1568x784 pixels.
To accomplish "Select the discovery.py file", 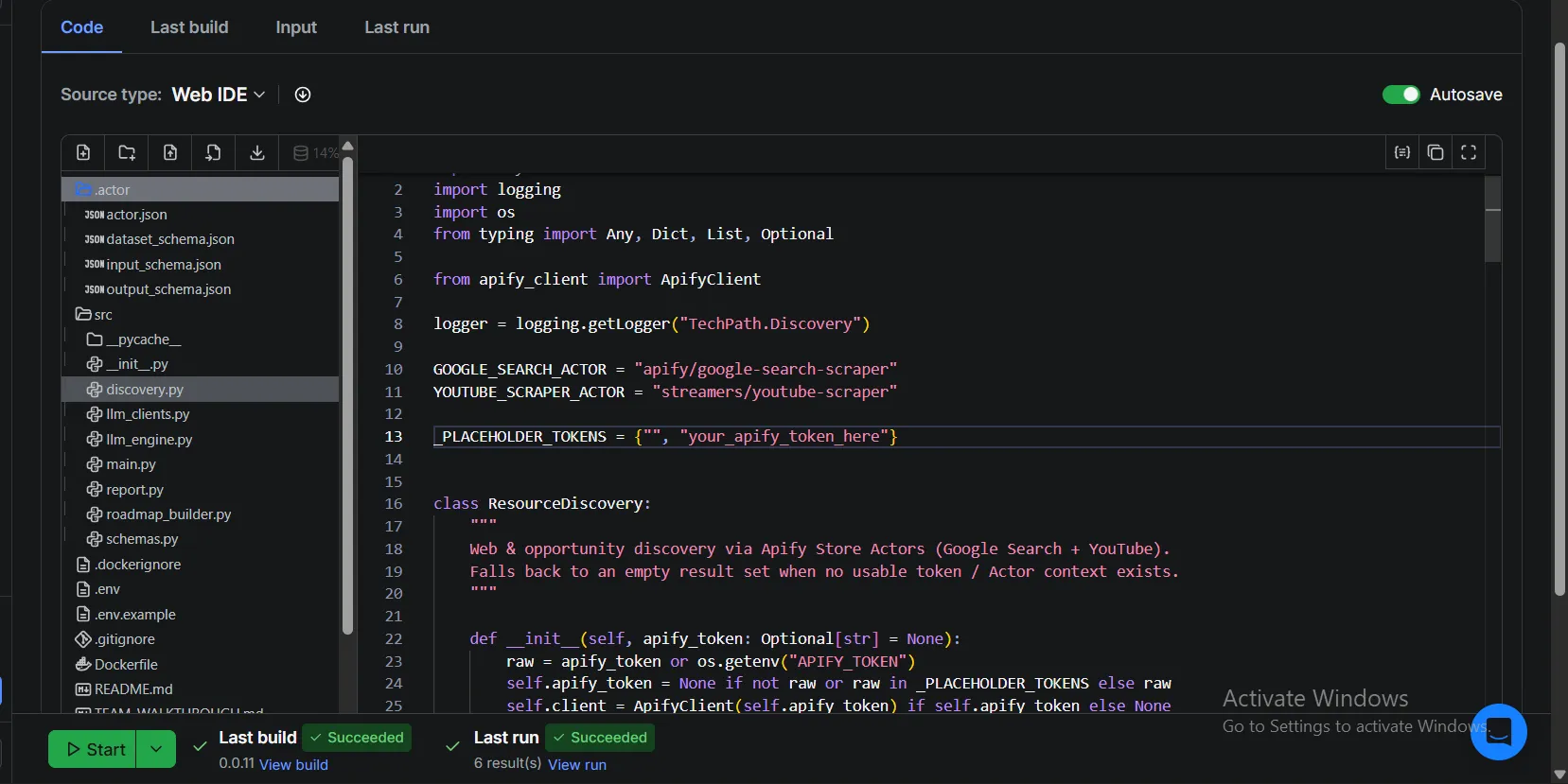I will 201,390.
